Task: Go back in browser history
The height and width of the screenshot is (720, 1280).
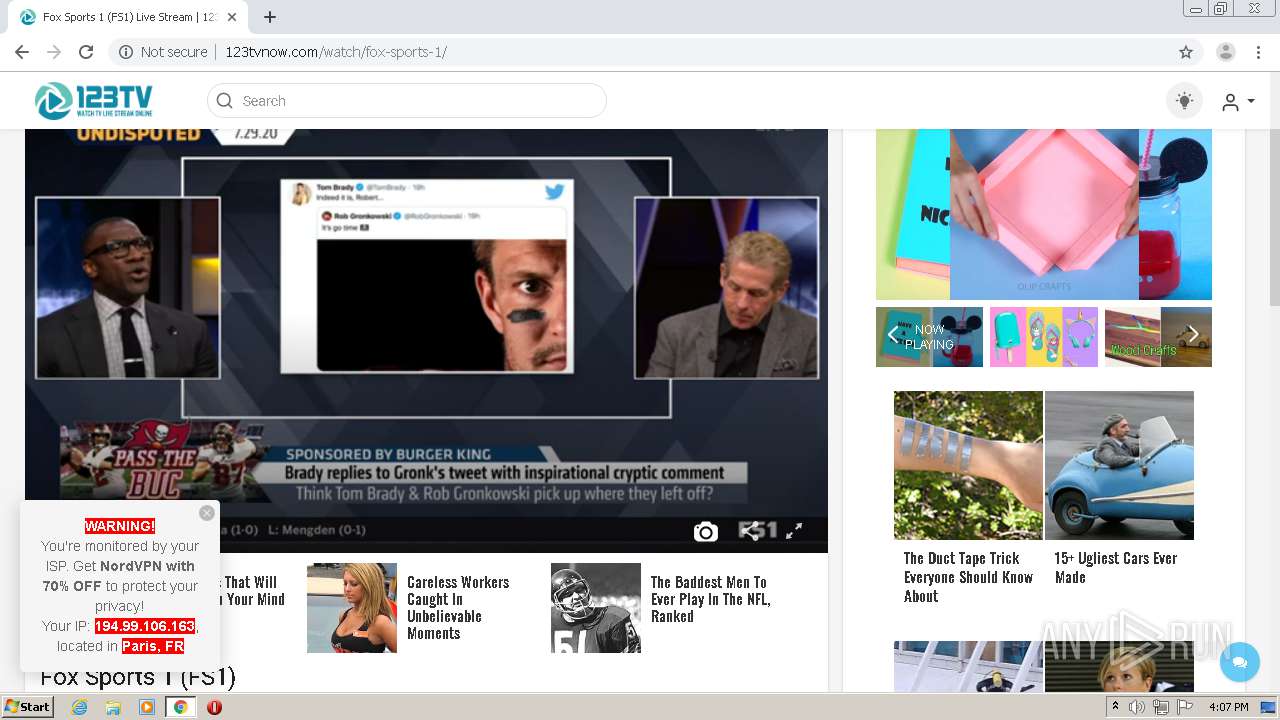Action: click(x=22, y=52)
